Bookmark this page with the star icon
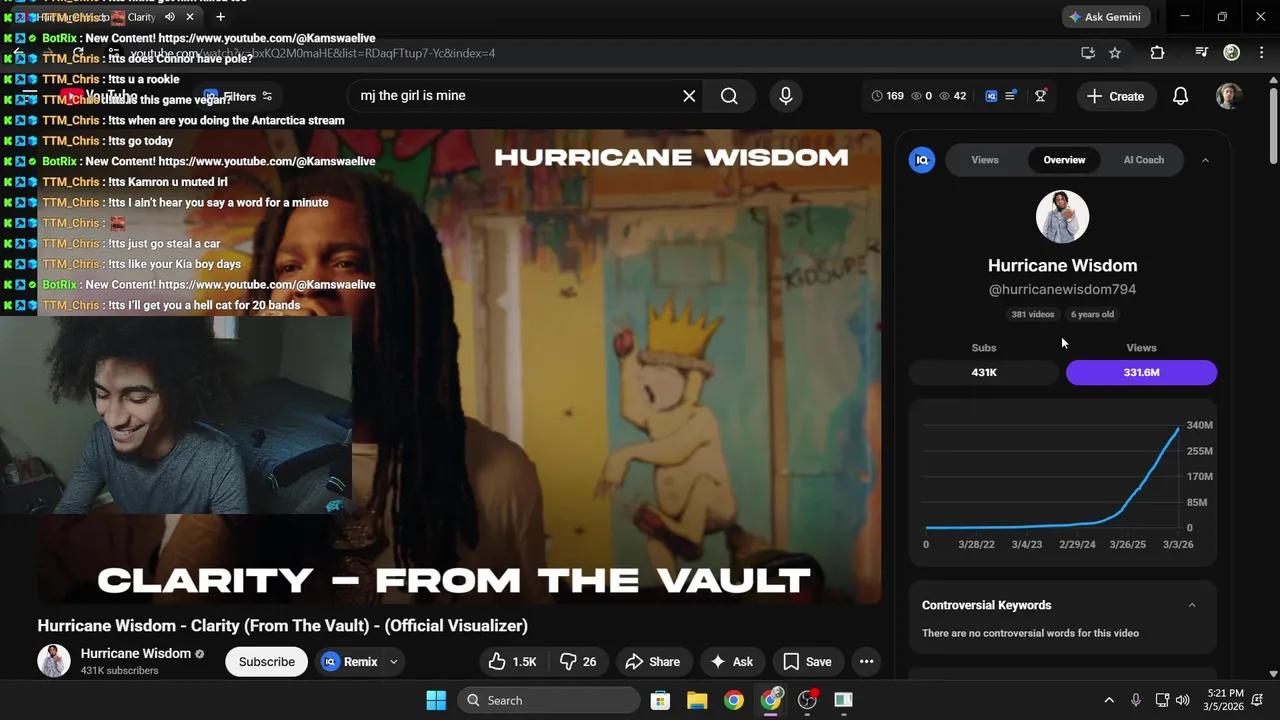This screenshot has height=720, width=1280. click(1115, 53)
